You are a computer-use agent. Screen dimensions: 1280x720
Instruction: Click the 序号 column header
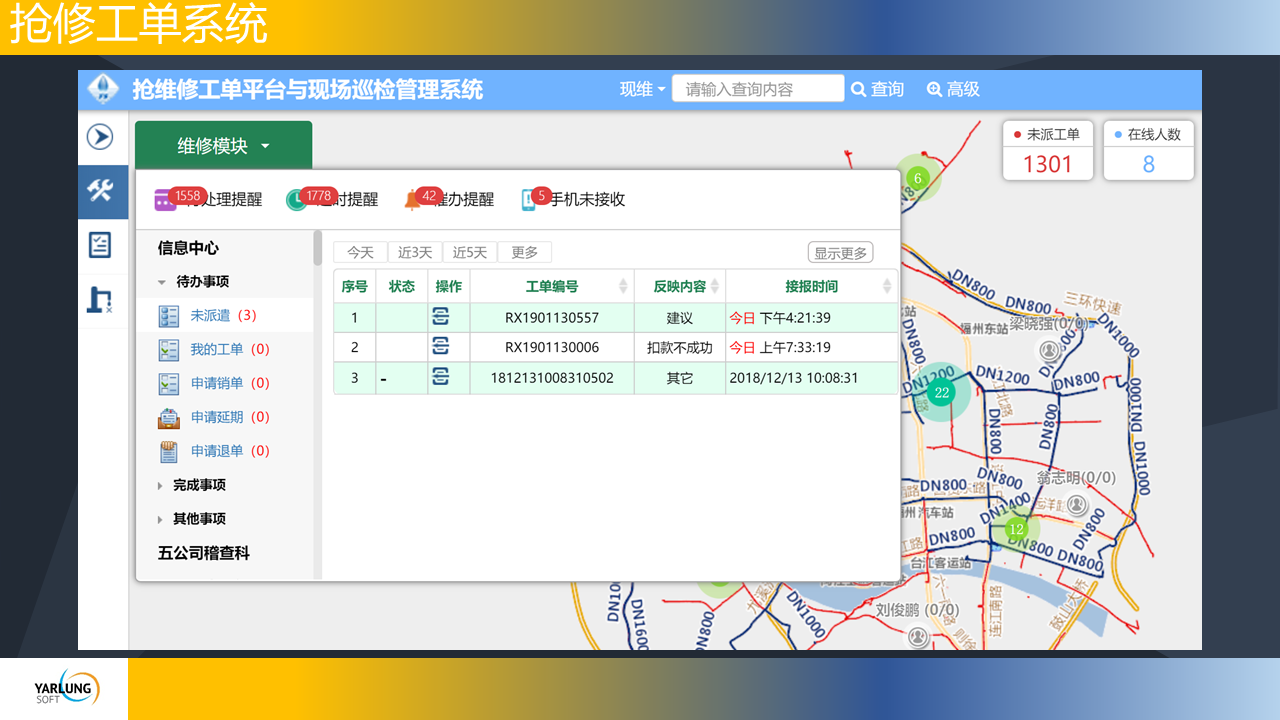coord(355,286)
